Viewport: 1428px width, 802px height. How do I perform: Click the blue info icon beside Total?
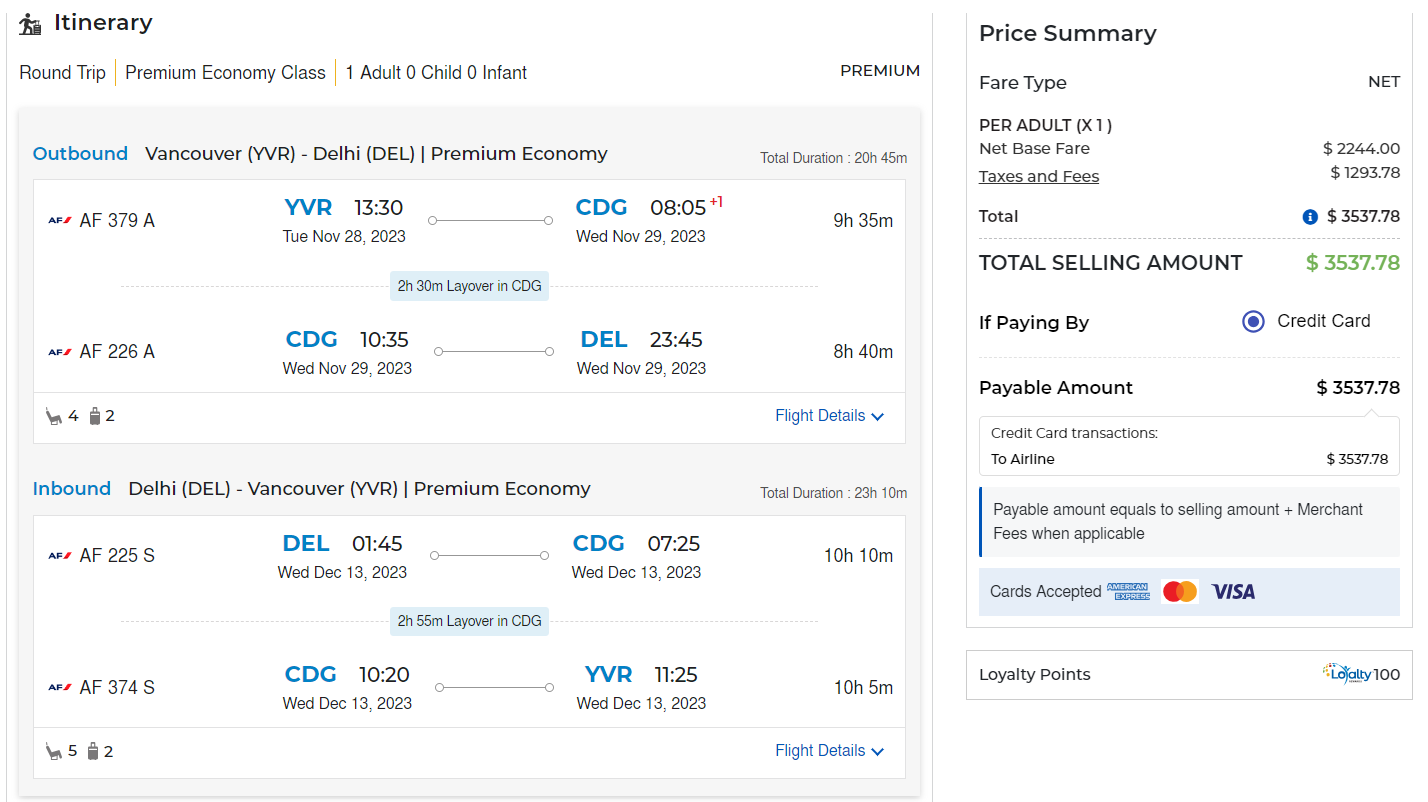[1310, 217]
